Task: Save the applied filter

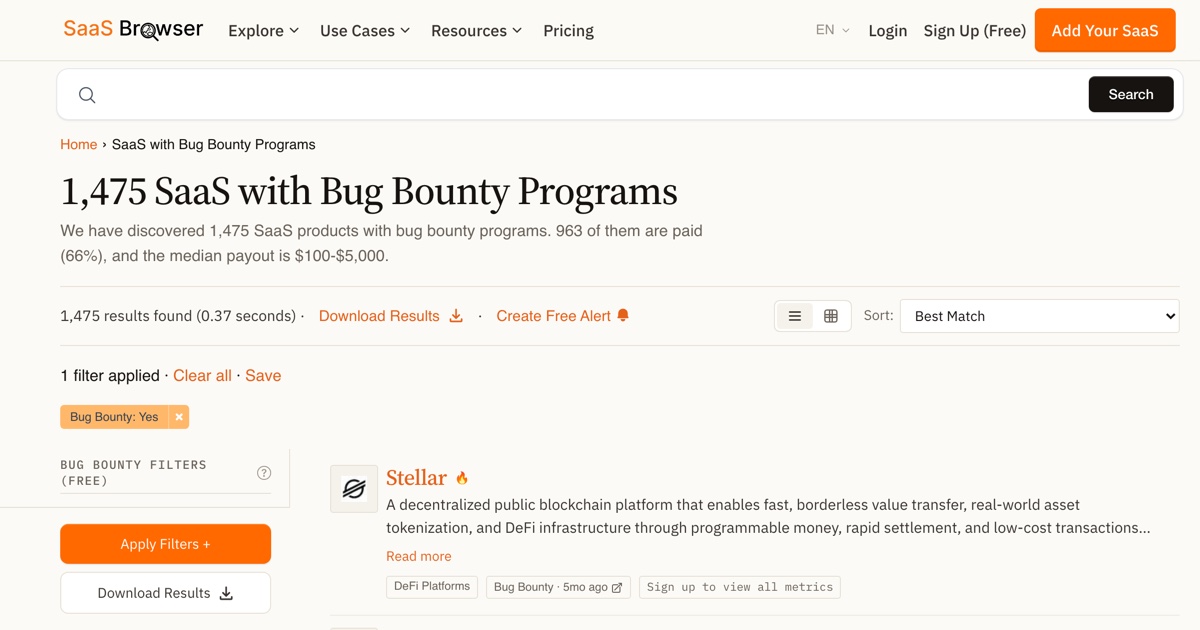Action: tap(263, 376)
